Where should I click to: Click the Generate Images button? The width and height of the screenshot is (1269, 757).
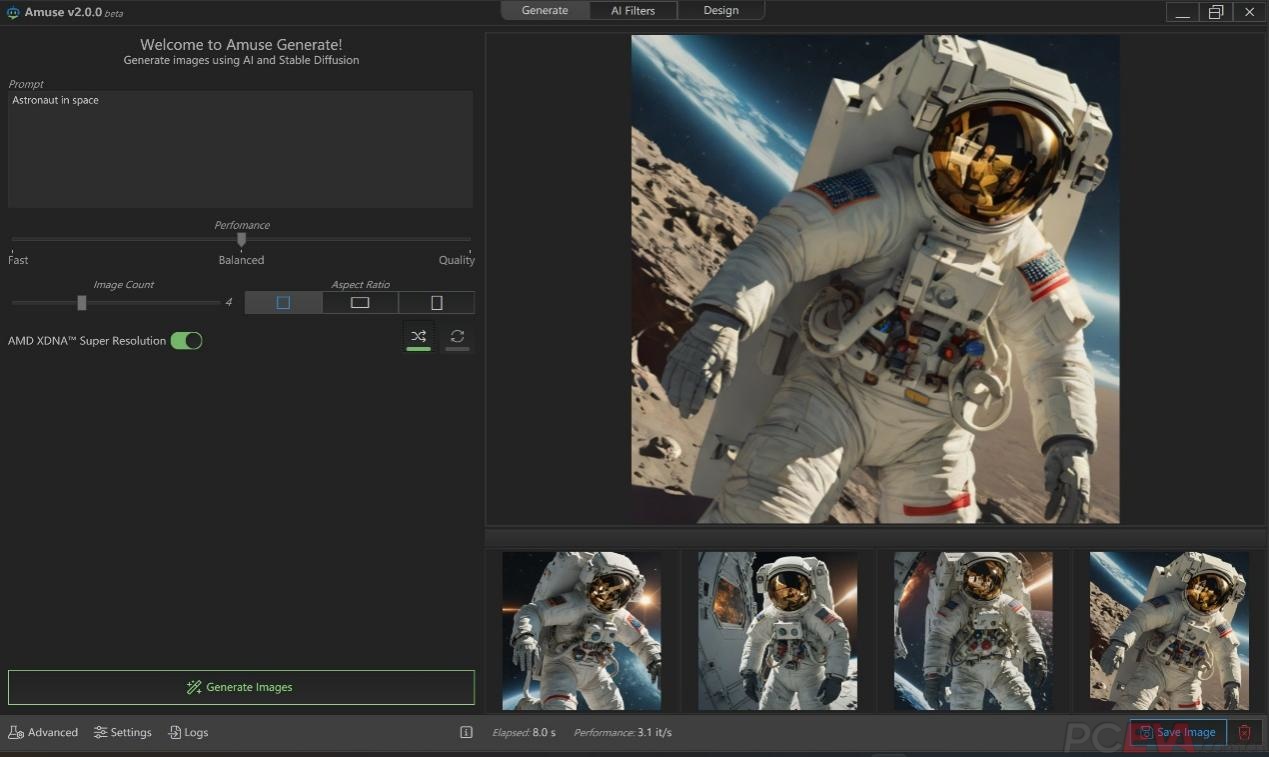point(241,687)
